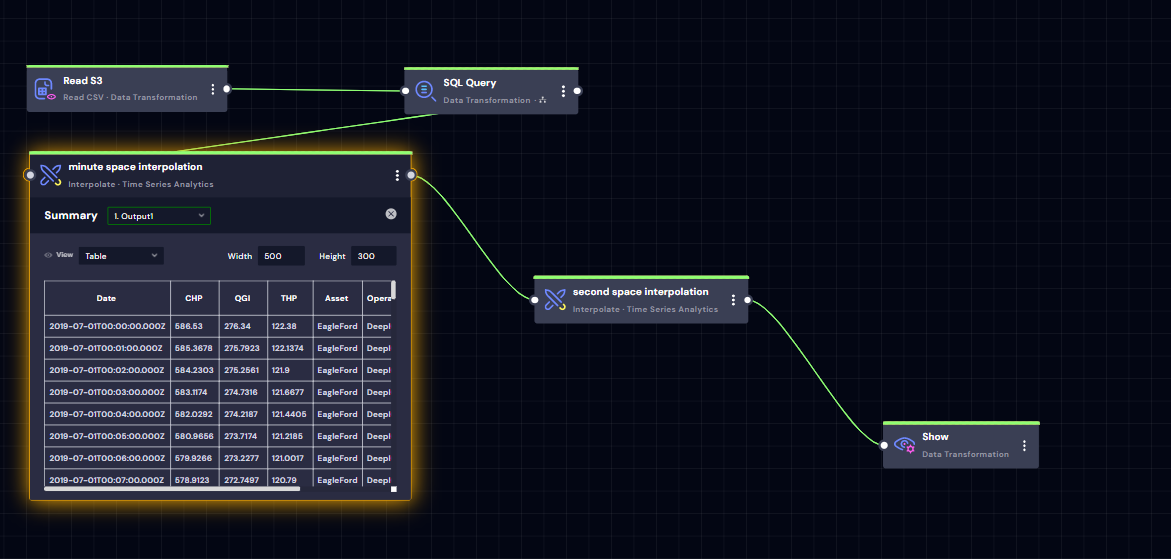Click the CHP column header

tap(195, 298)
